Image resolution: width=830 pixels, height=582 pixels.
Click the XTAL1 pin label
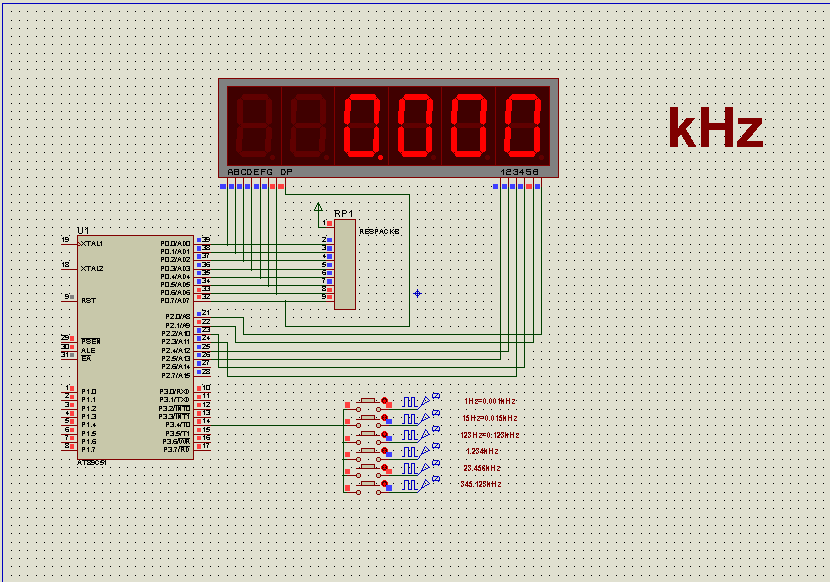click(92, 244)
